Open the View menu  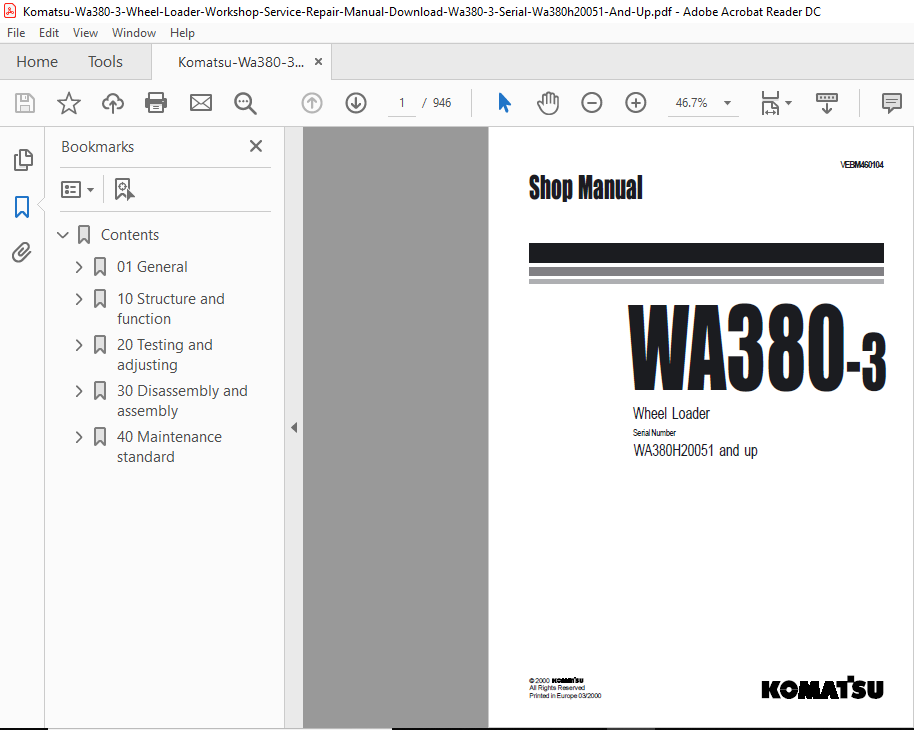point(85,33)
